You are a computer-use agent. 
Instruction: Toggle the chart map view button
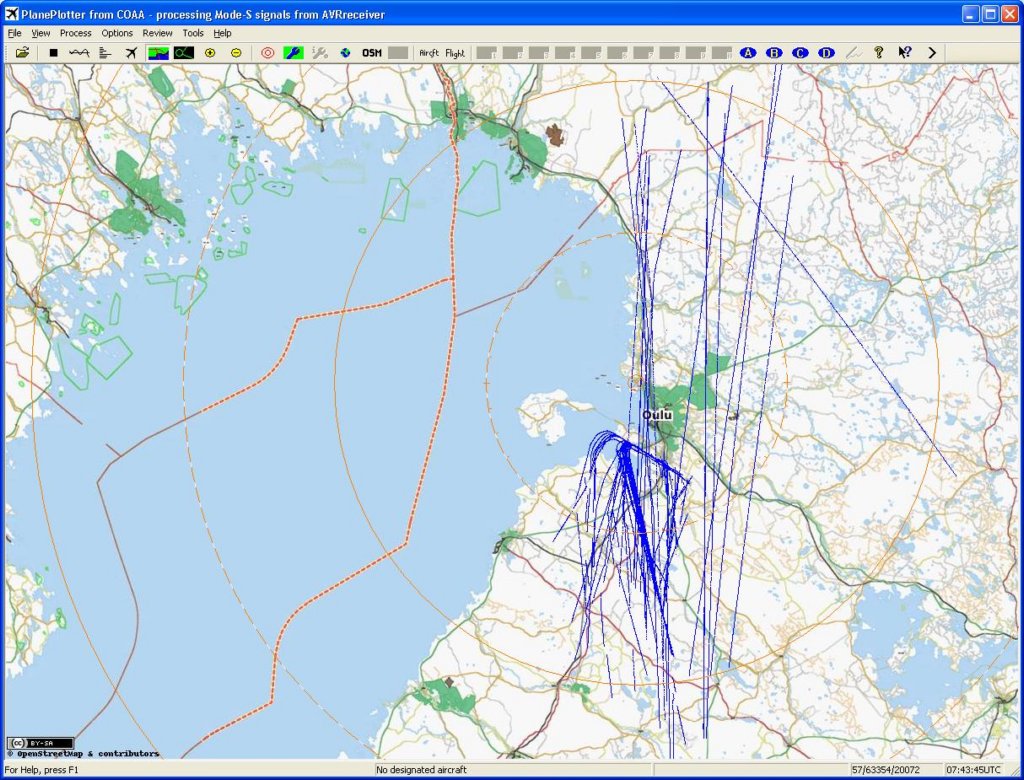(158, 53)
